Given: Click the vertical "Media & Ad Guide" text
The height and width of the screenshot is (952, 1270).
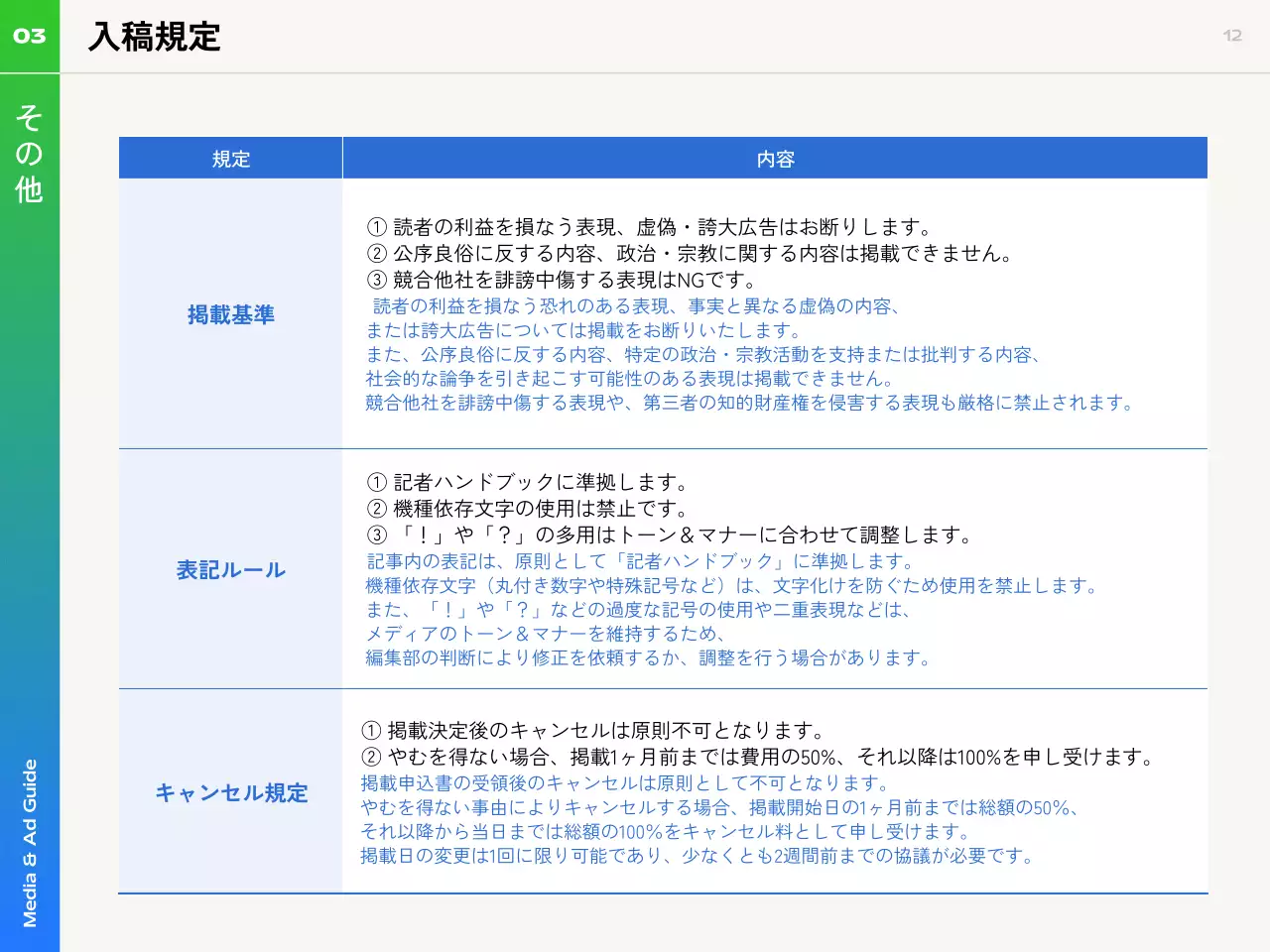Looking at the screenshot, I should [30, 843].
